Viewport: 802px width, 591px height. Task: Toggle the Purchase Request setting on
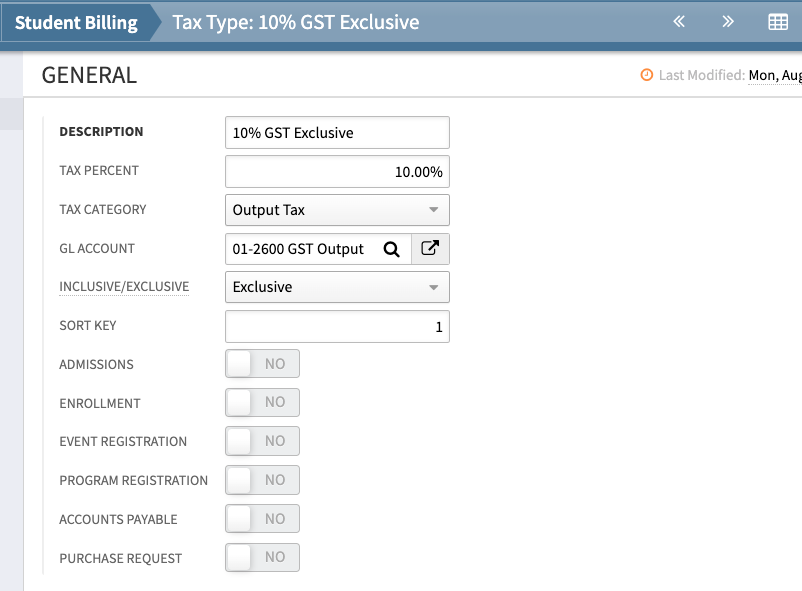click(261, 557)
